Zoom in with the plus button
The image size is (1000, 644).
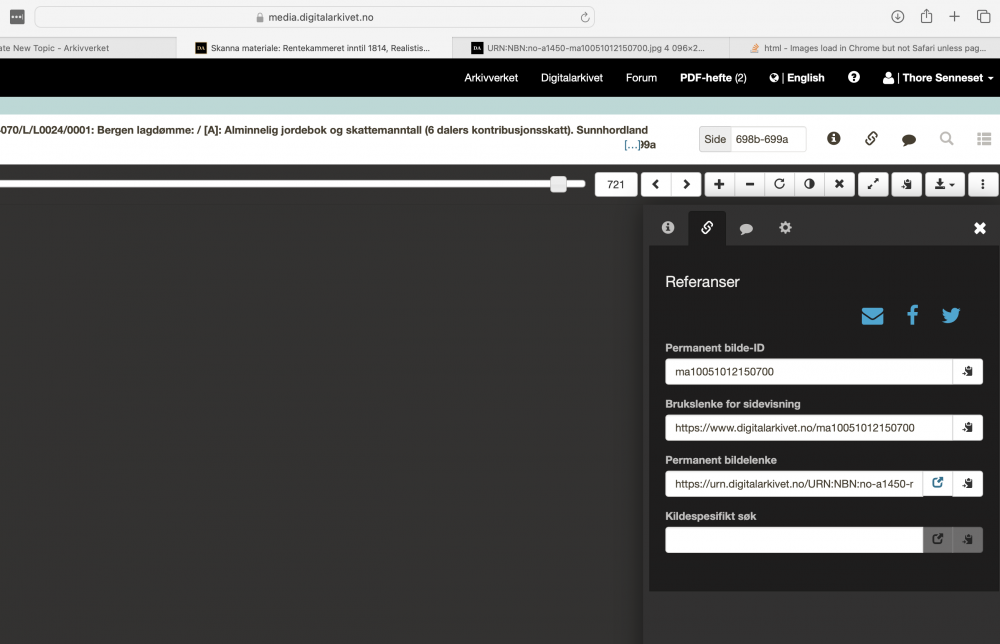point(719,184)
